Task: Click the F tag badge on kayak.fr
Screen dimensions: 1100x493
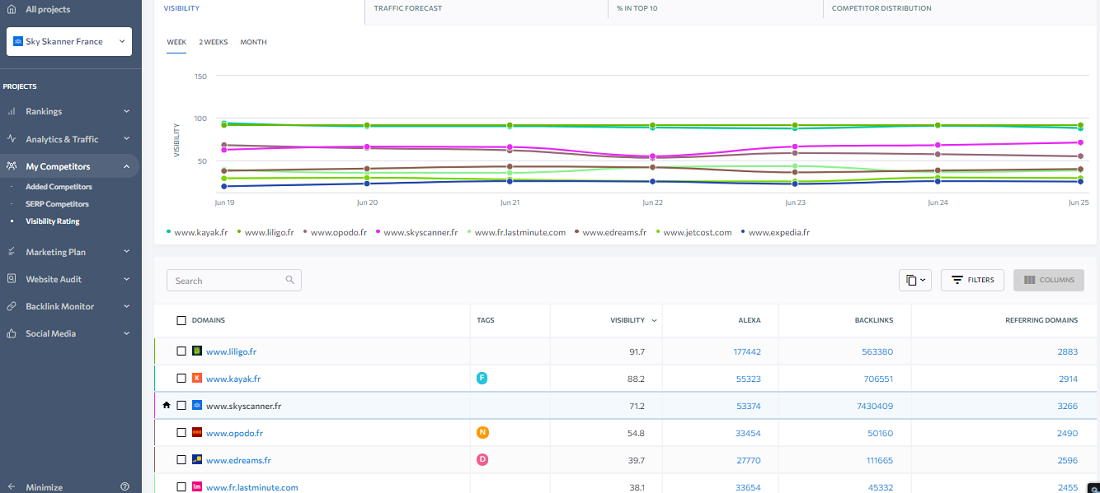Action: (x=482, y=378)
